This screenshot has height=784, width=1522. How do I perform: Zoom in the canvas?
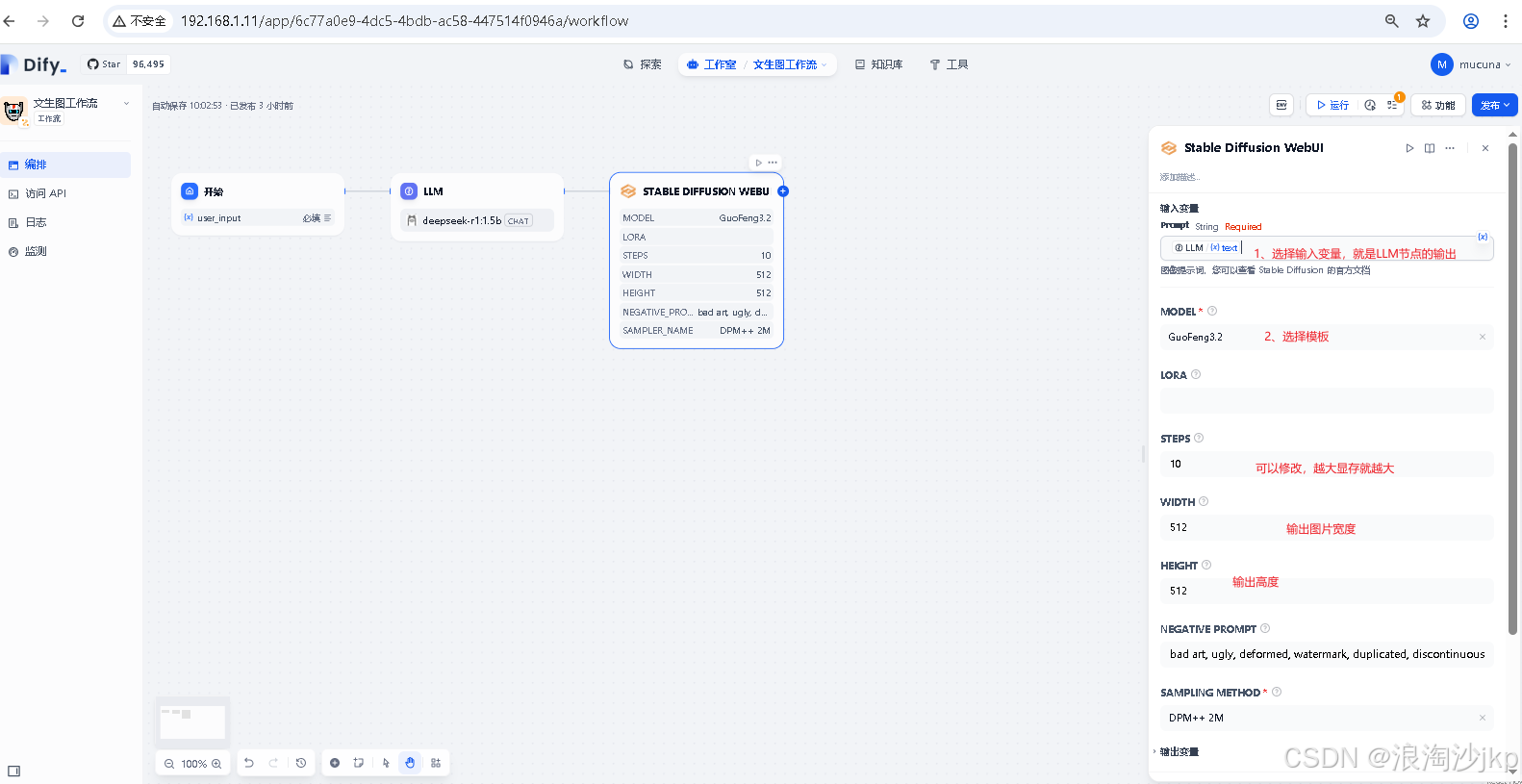[x=216, y=764]
